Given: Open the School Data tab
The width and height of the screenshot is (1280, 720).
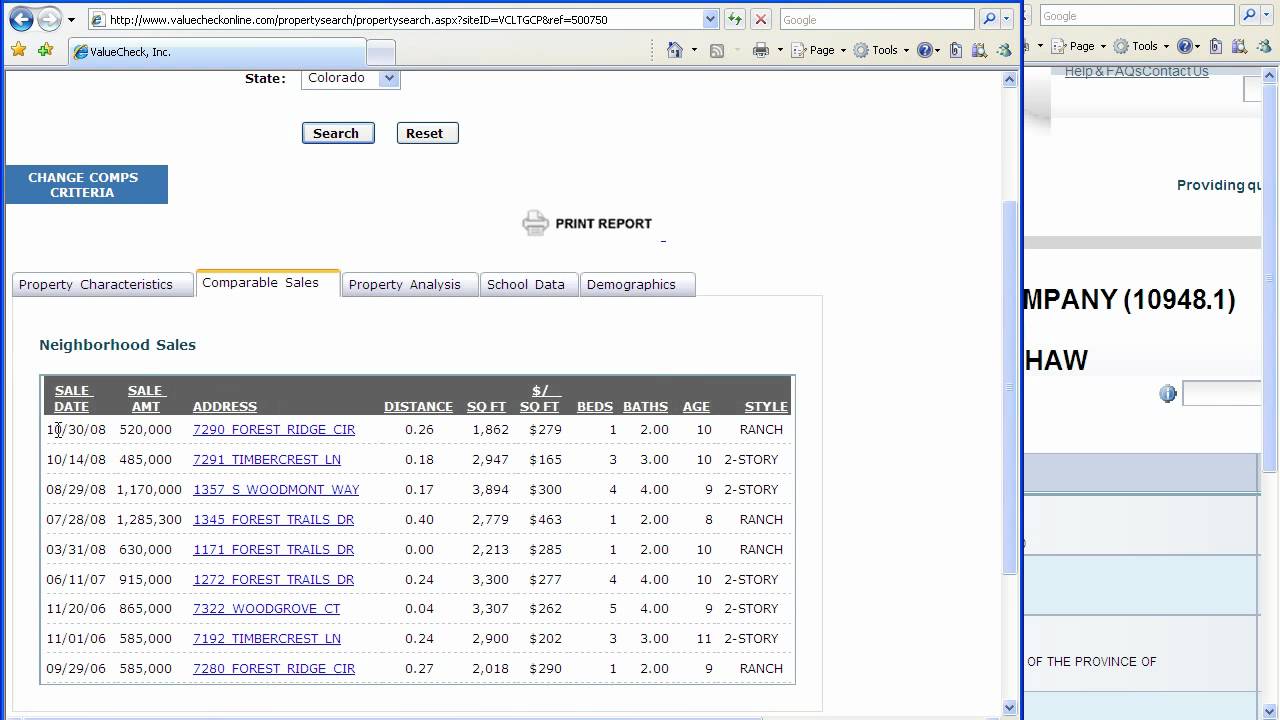Looking at the screenshot, I should pos(528,284).
